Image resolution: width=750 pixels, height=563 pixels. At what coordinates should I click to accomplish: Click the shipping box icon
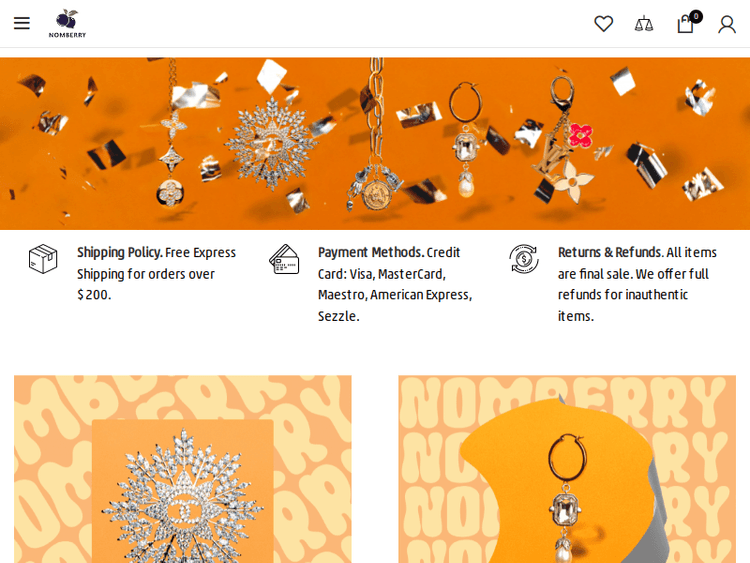(43, 259)
